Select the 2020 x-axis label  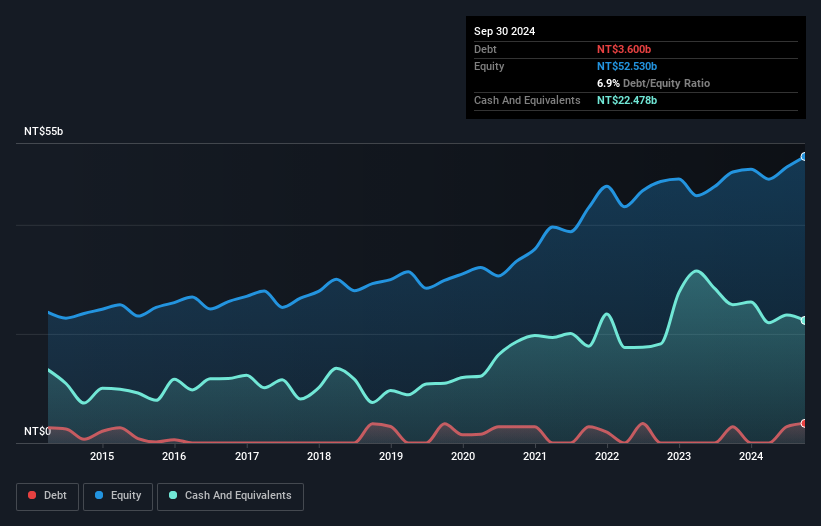(x=463, y=456)
